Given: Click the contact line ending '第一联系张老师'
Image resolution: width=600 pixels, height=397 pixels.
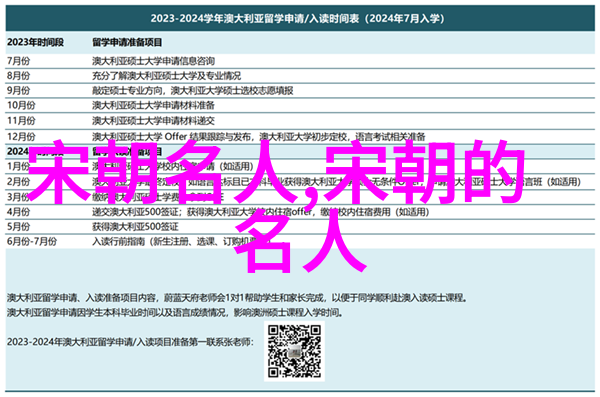Looking at the screenshot, I should [130, 341].
